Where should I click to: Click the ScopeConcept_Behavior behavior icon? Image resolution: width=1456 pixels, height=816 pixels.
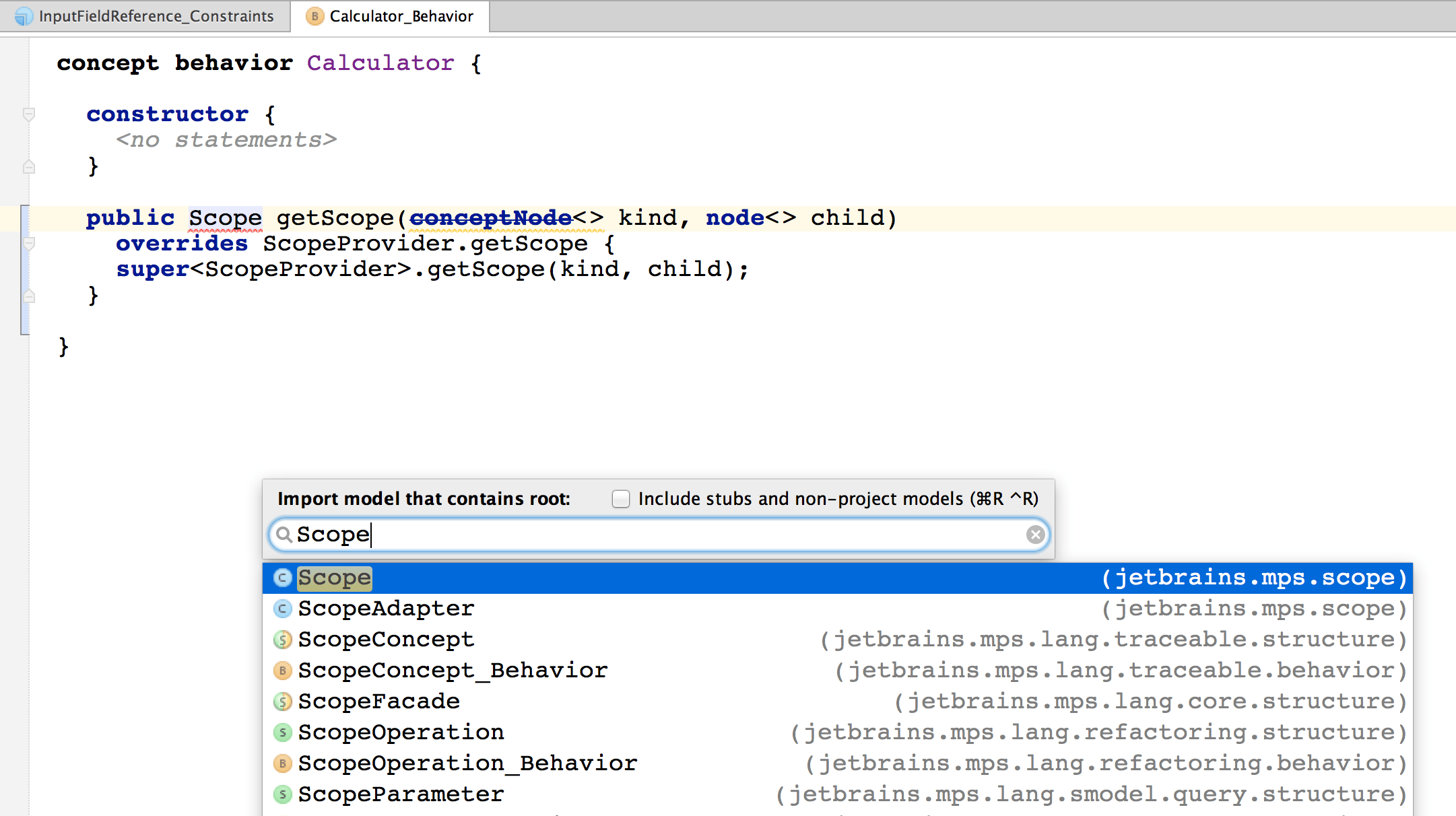(282, 671)
